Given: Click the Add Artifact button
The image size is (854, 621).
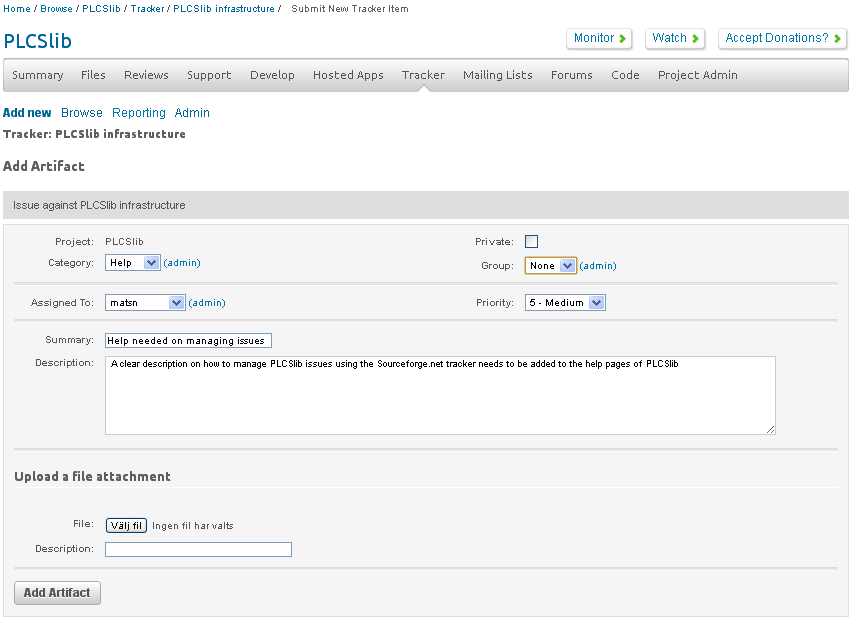Looking at the screenshot, I should [x=57, y=593].
